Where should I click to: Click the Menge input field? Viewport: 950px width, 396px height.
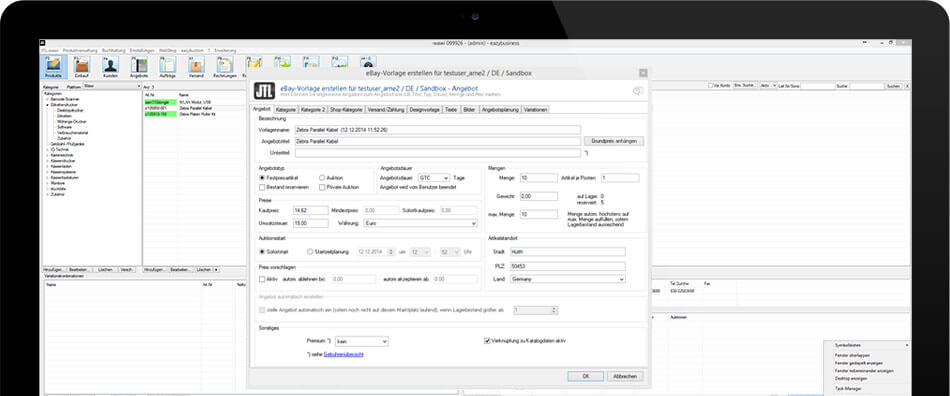(x=538, y=178)
